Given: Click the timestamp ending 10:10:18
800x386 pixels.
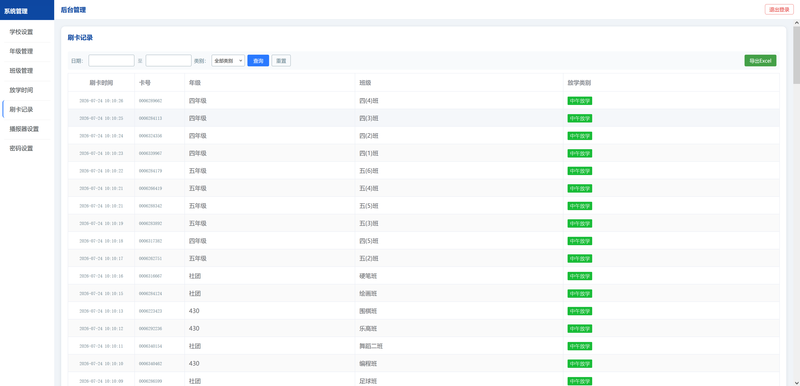Looking at the screenshot, I should coord(101,241).
